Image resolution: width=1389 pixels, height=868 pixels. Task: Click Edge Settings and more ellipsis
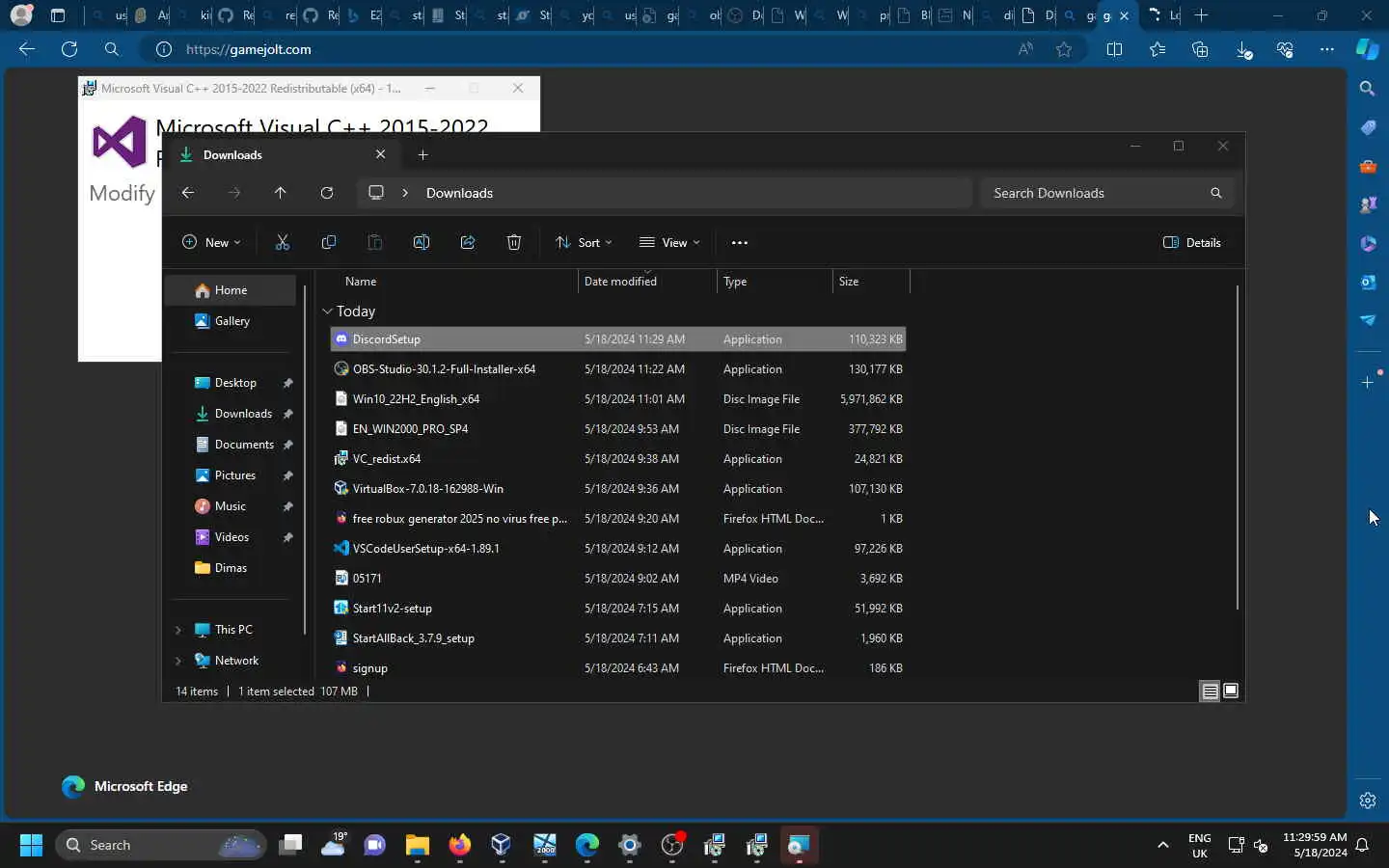pos(1327,49)
